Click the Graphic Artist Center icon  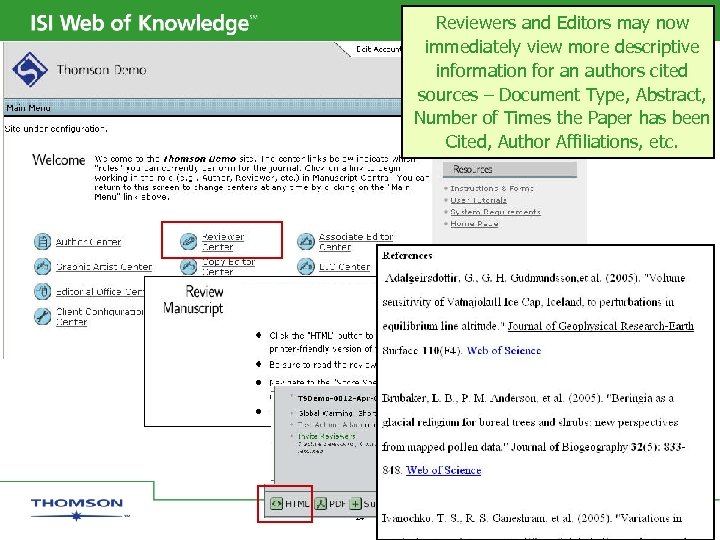(x=43, y=266)
